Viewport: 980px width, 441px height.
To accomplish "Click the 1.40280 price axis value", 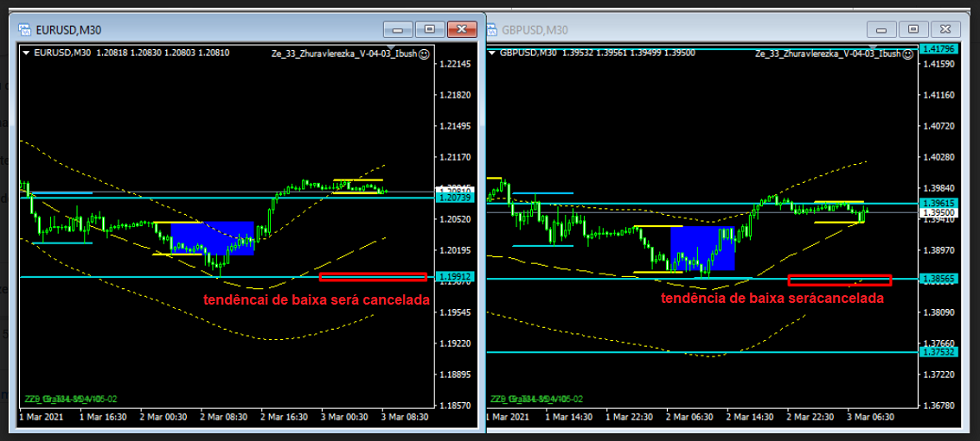I will point(940,157).
